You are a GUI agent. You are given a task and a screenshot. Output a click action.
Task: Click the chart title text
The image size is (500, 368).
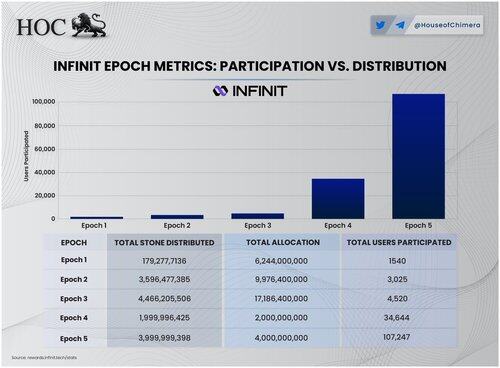[x=250, y=66]
